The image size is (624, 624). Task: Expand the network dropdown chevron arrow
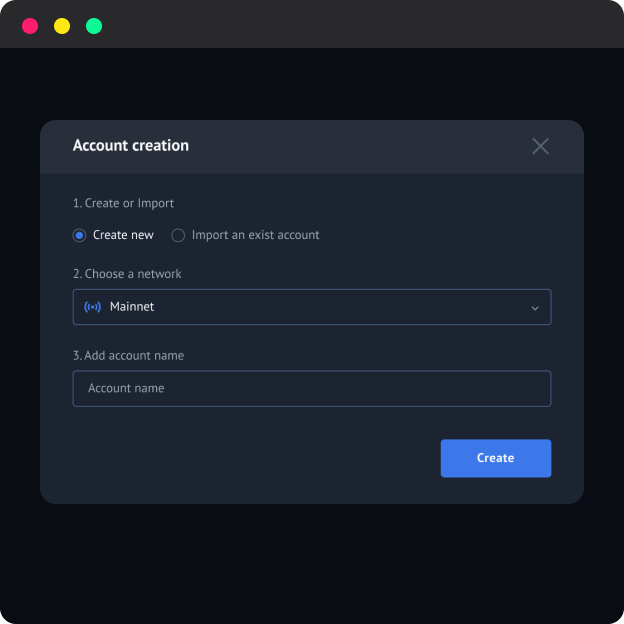coord(535,308)
